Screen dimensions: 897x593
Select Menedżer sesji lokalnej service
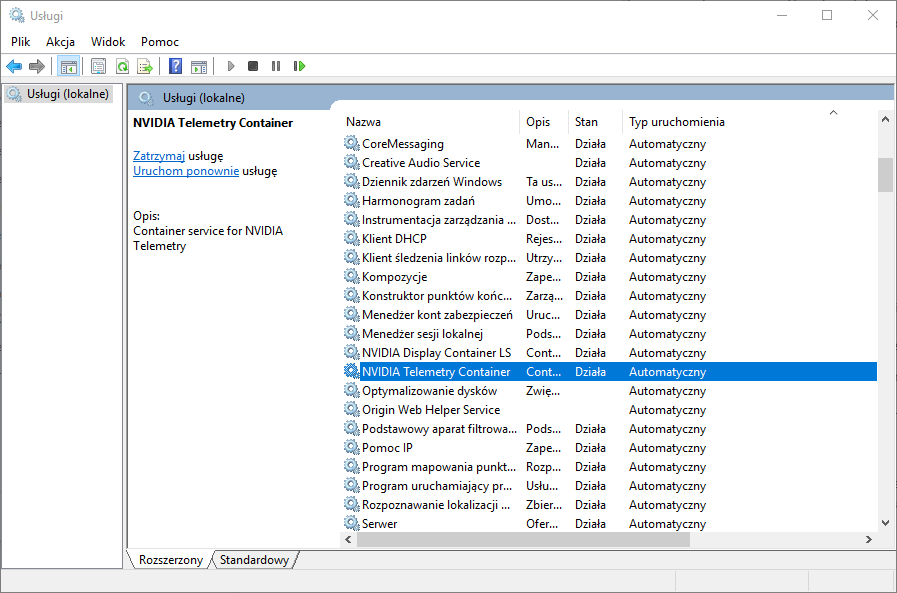tap(610, 334)
